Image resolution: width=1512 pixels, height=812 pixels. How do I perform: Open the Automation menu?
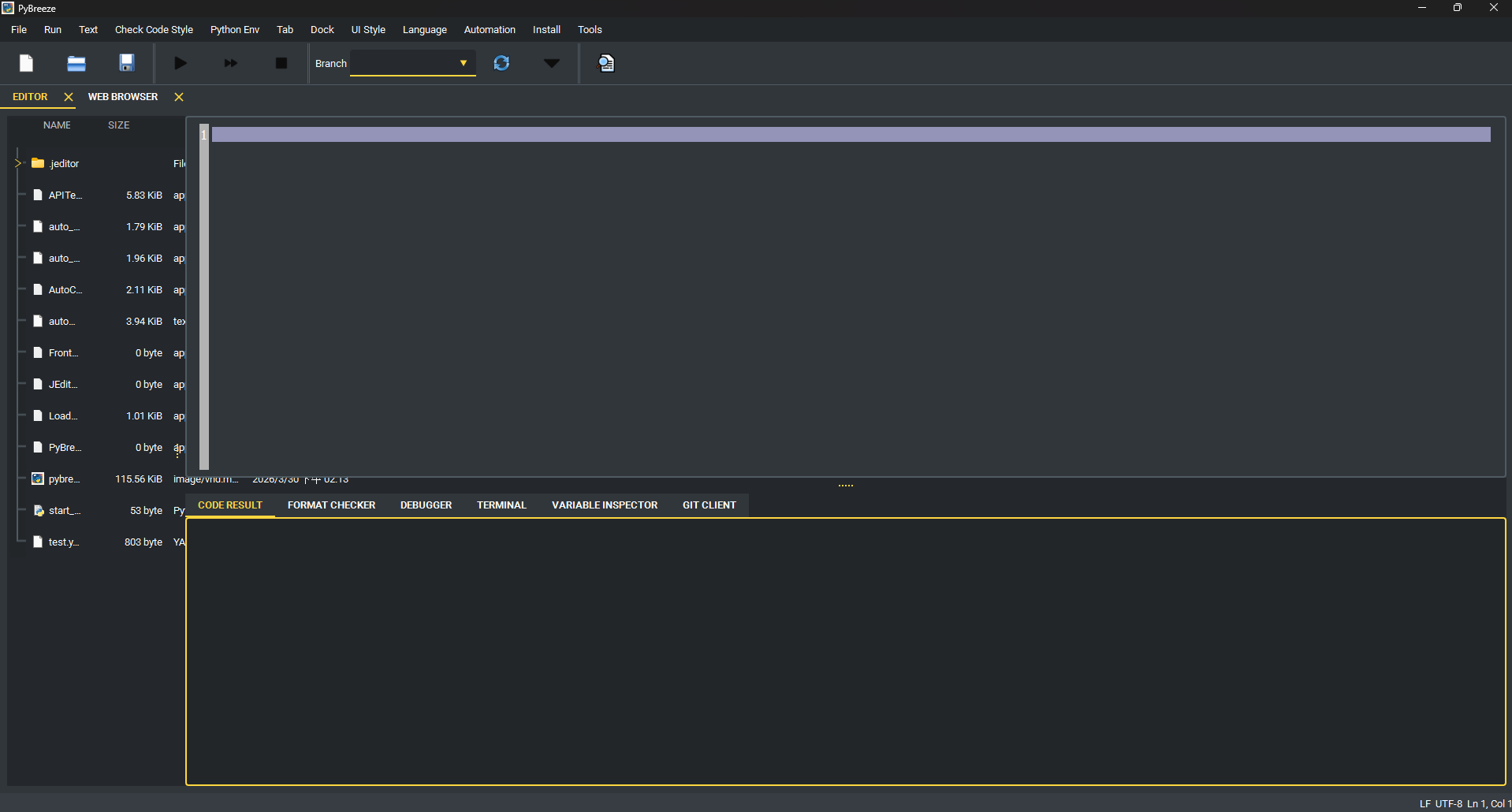click(490, 30)
